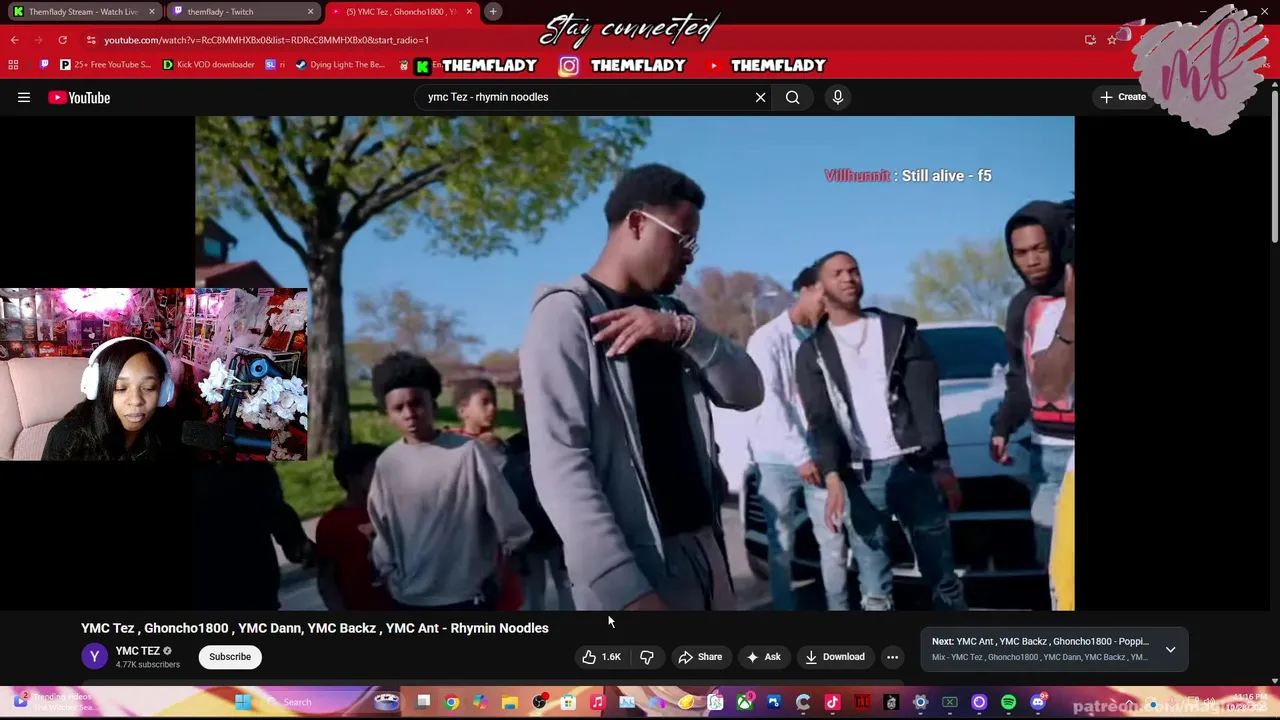Click the video title 'Rhymin Noodles'
This screenshot has width=1280, height=720.
click(315, 628)
